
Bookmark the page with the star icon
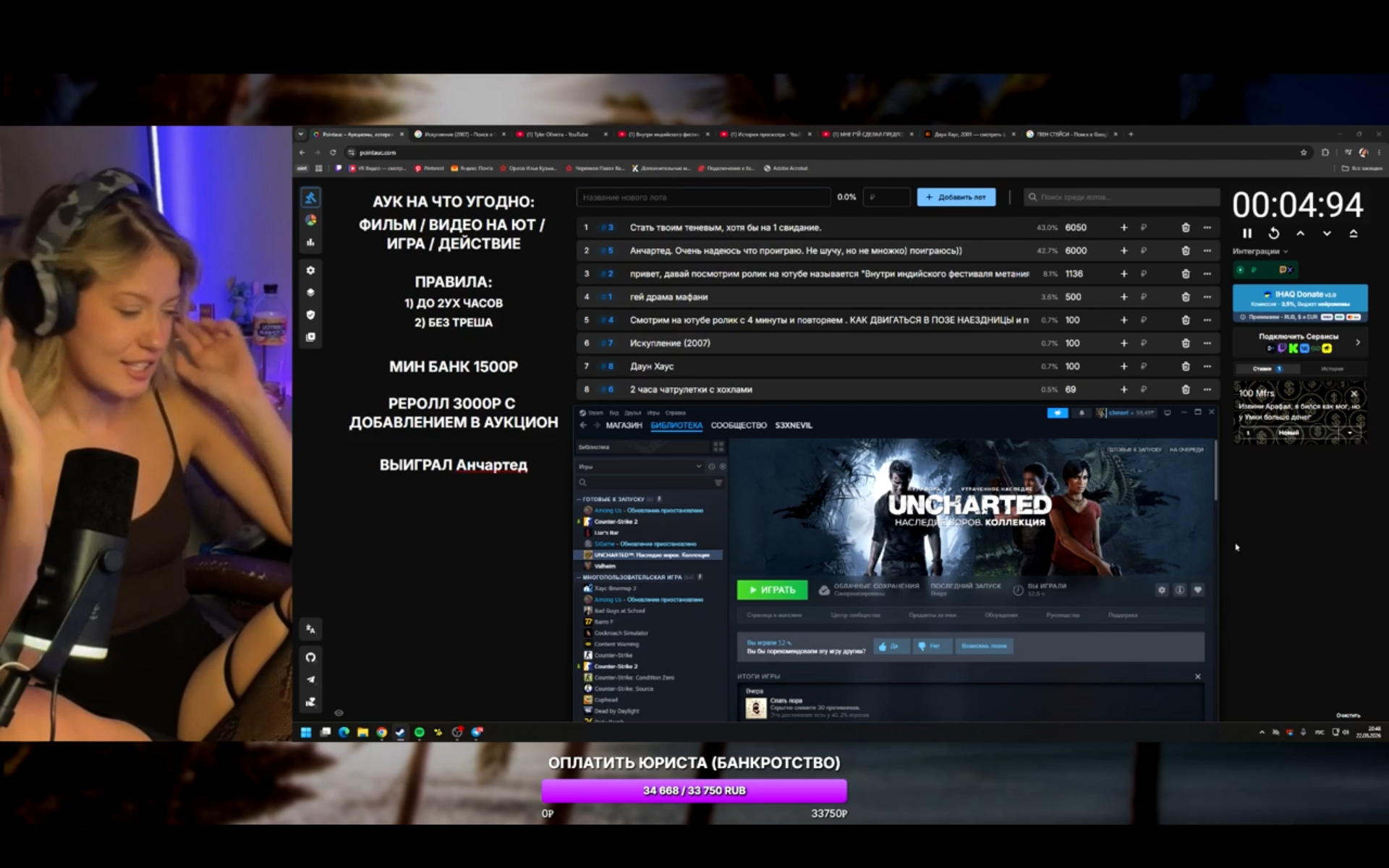[x=1304, y=153]
